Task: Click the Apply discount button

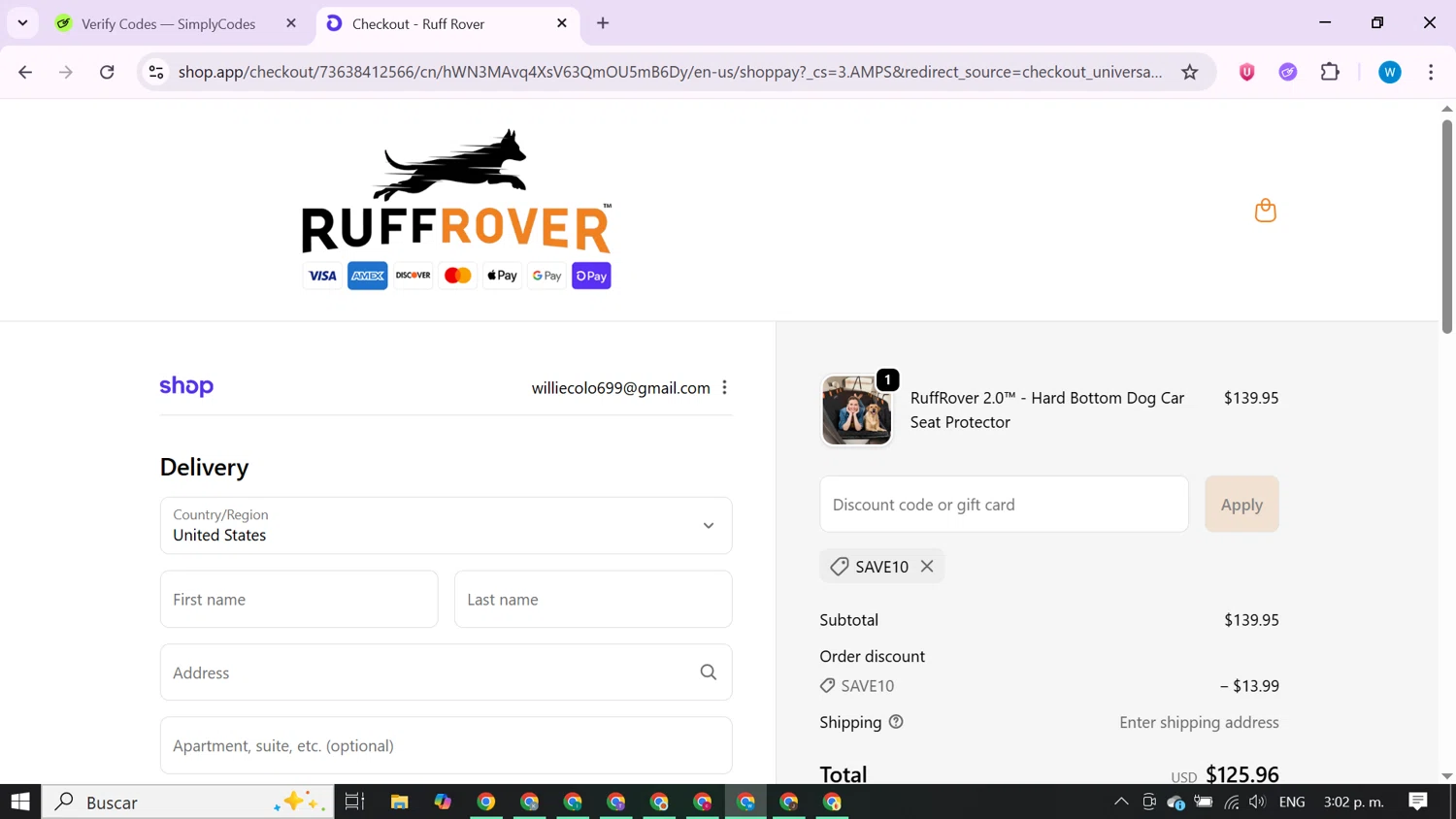Action: [x=1241, y=504]
